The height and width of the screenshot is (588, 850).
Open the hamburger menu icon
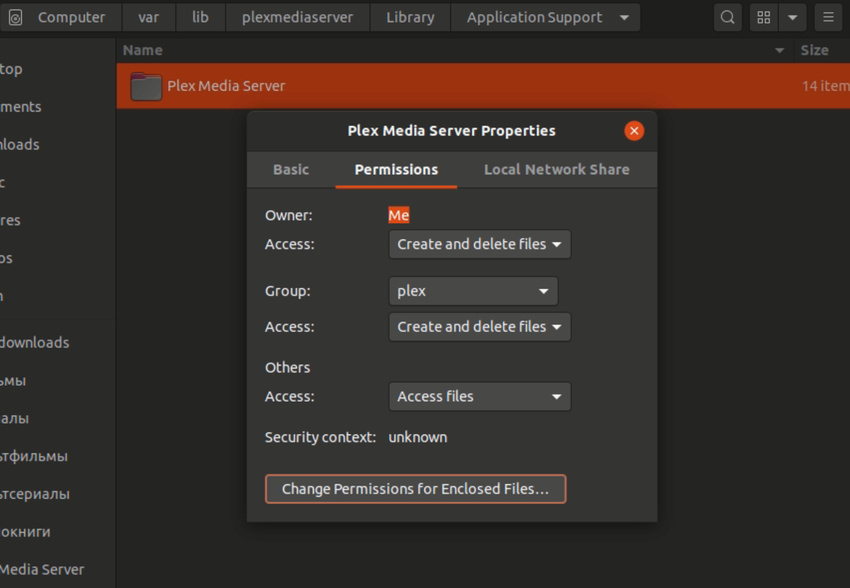click(x=828, y=17)
